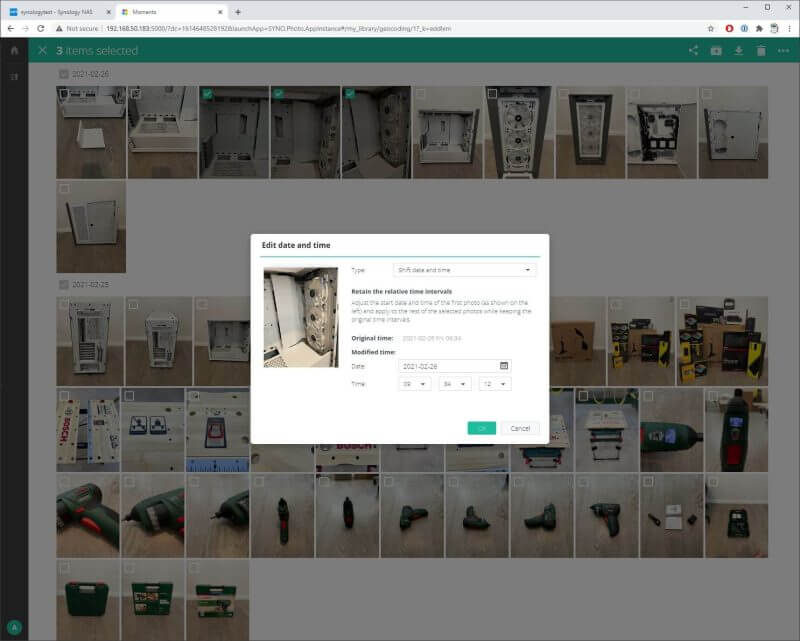Open the calendar date picker icon
The image size is (800, 641).
(x=504, y=366)
